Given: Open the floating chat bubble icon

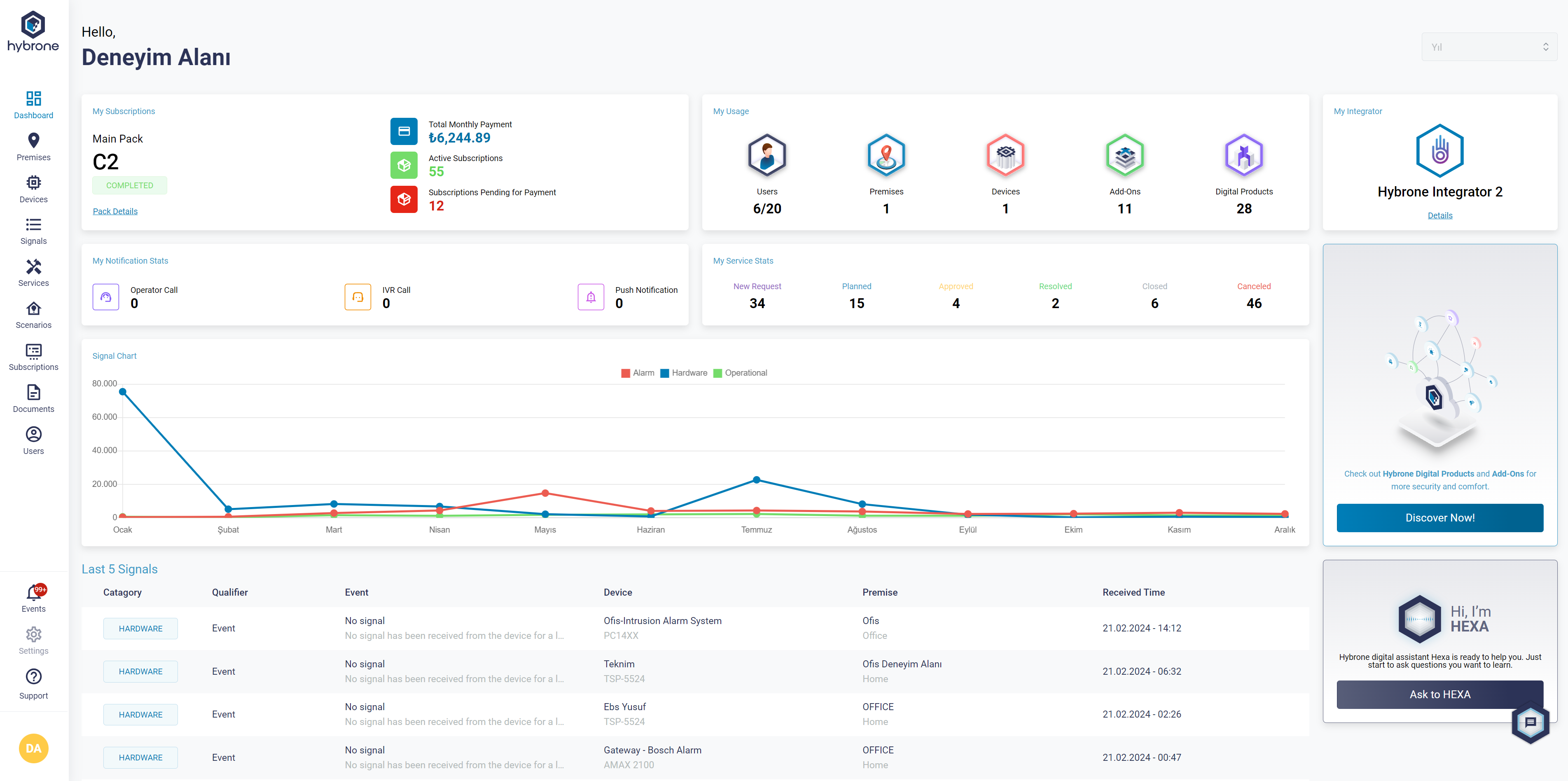Looking at the screenshot, I should pos(1530,723).
